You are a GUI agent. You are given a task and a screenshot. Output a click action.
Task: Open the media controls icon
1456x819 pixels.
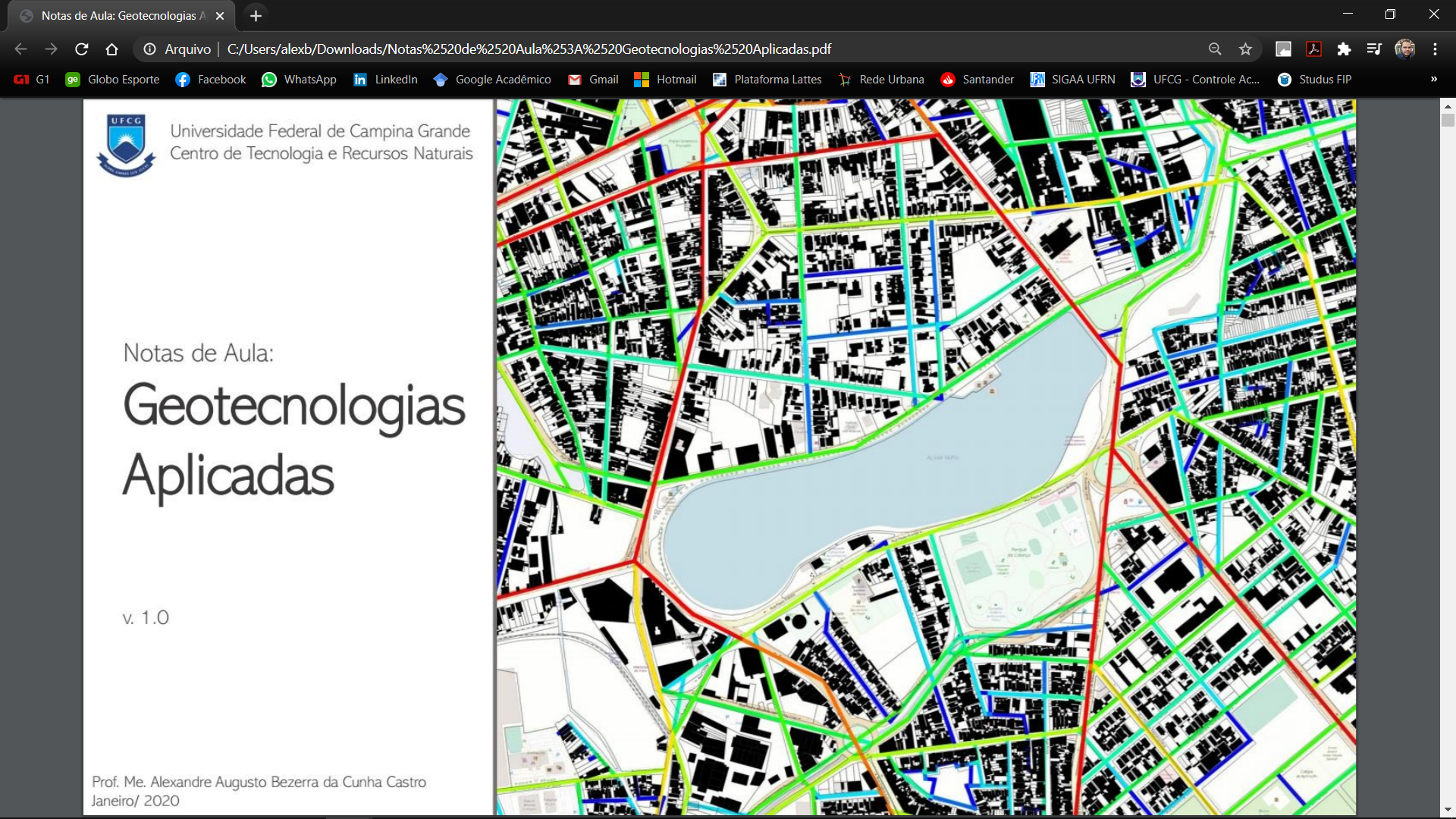click(x=1374, y=48)
